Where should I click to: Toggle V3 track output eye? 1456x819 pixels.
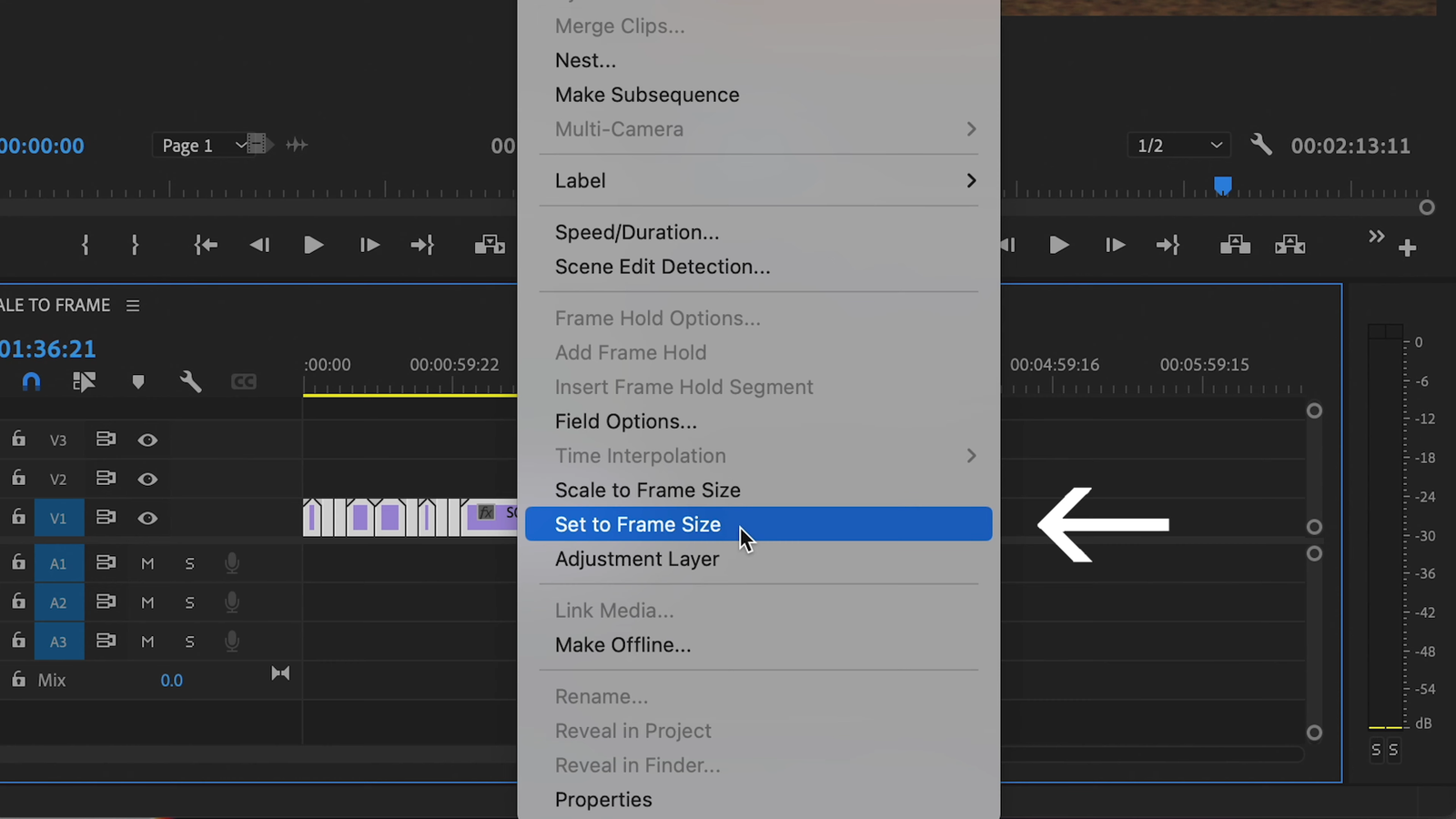point(147,440)
